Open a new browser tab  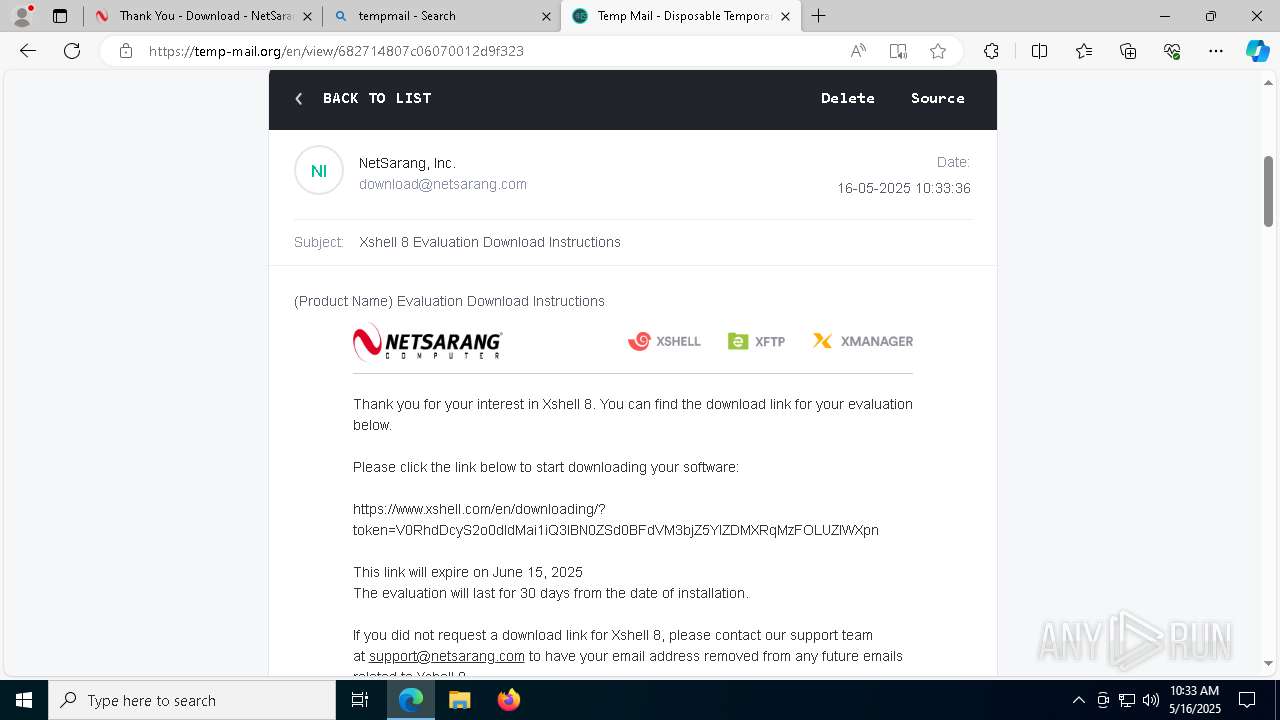point(819,16)
